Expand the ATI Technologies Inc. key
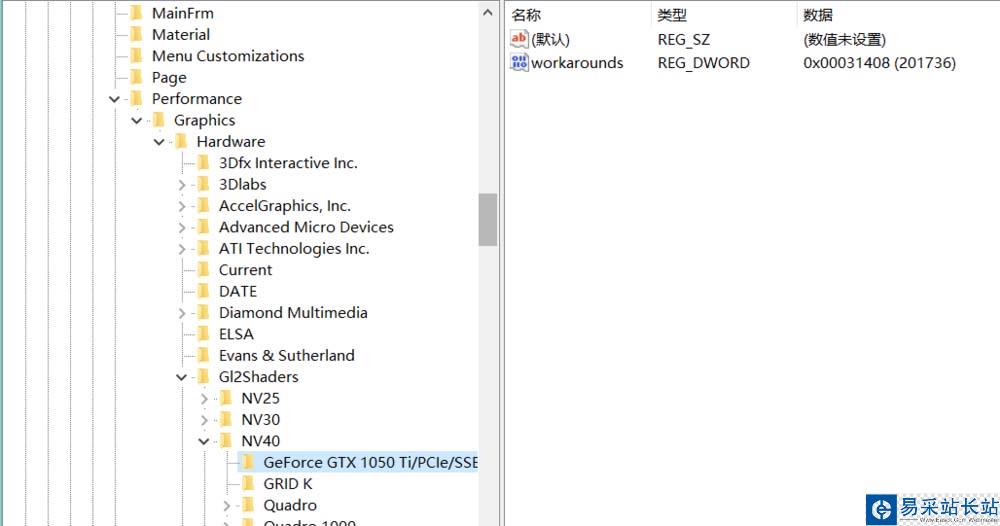This screenshot has width=1000, height=526. 182,249
